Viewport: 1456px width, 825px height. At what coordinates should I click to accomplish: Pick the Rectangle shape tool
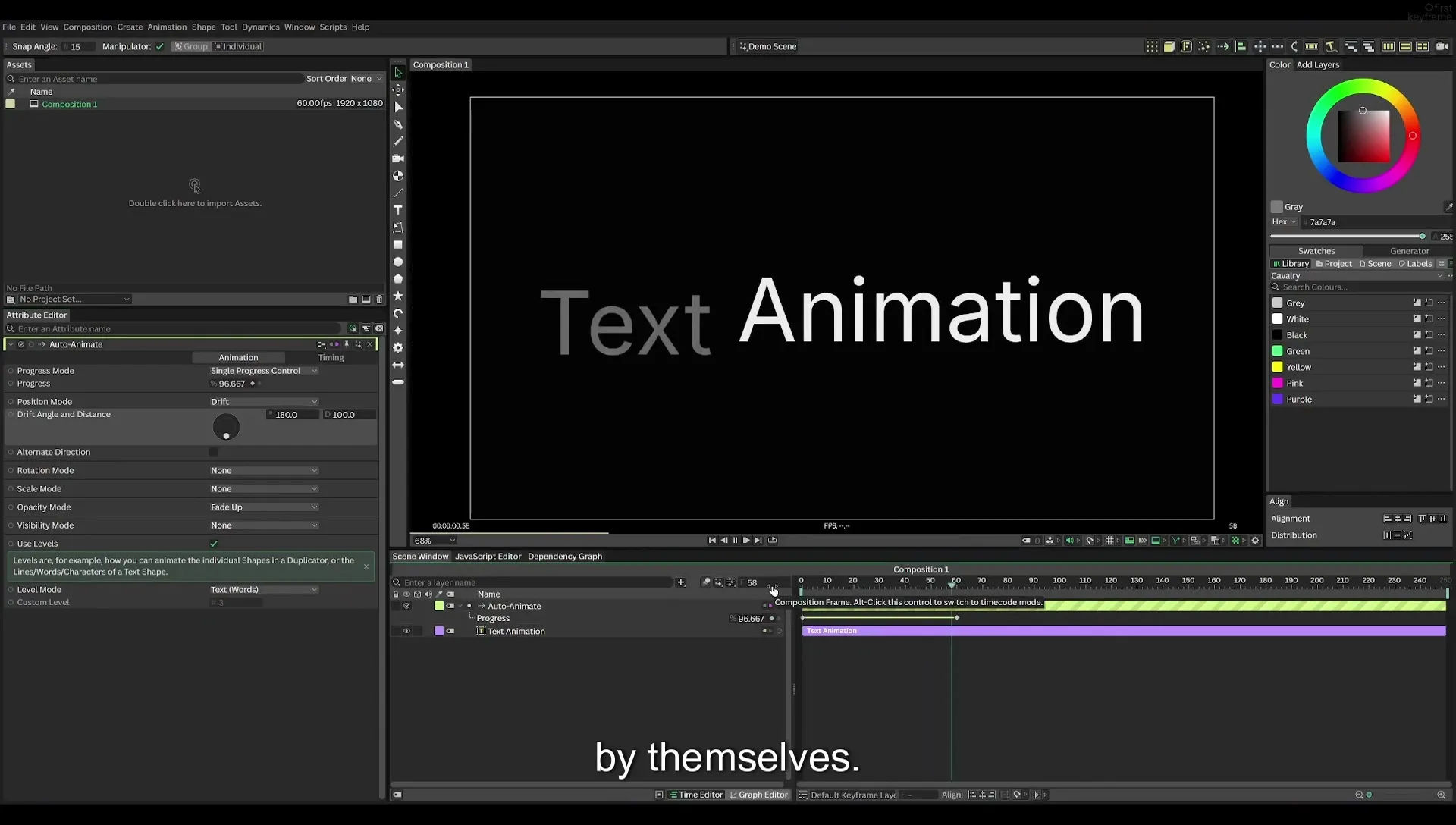click(x=397, y=245)
